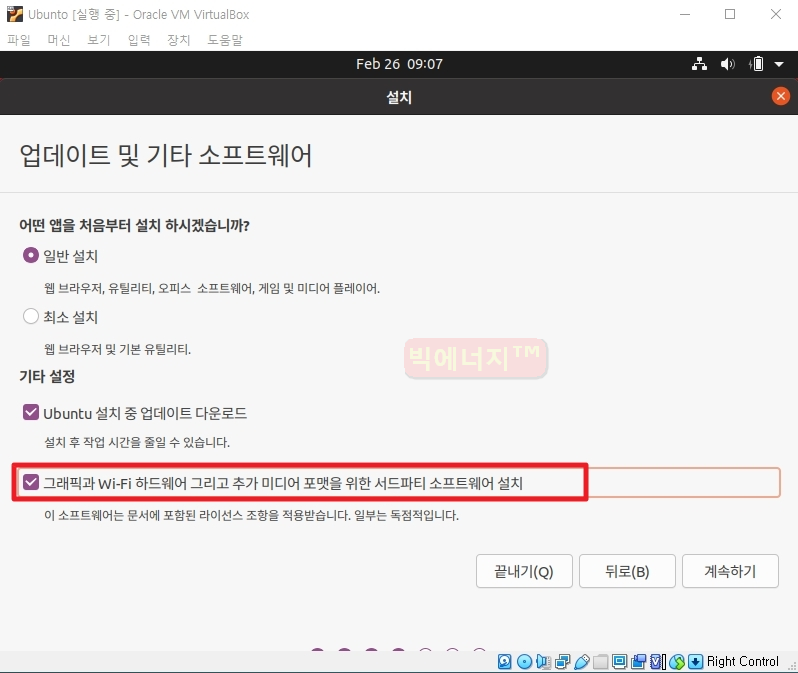Open the 보기 menu
Screen dimensions: 798x673
point(99,40)
